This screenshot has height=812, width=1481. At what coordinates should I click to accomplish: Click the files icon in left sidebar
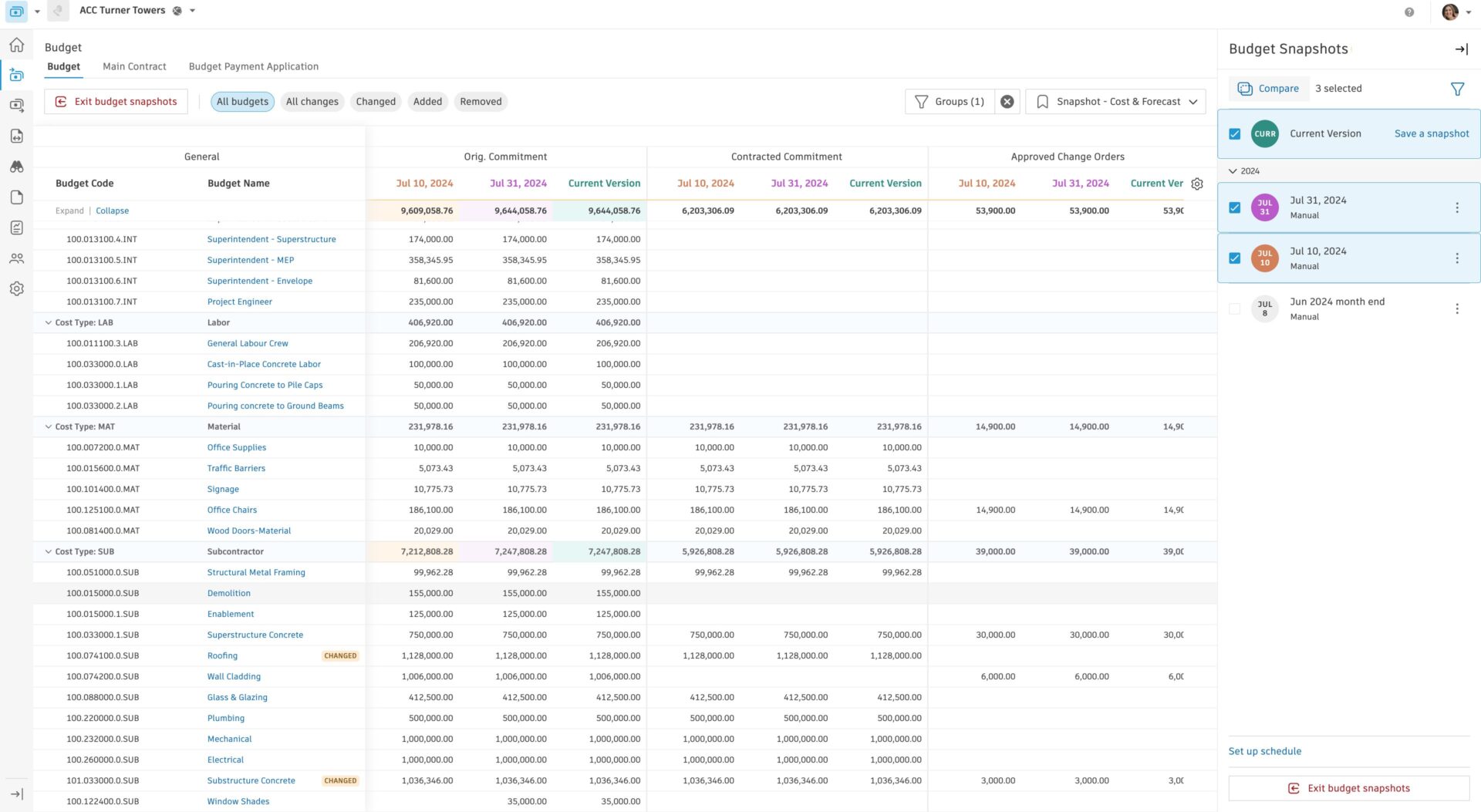[x=16, y=197]
